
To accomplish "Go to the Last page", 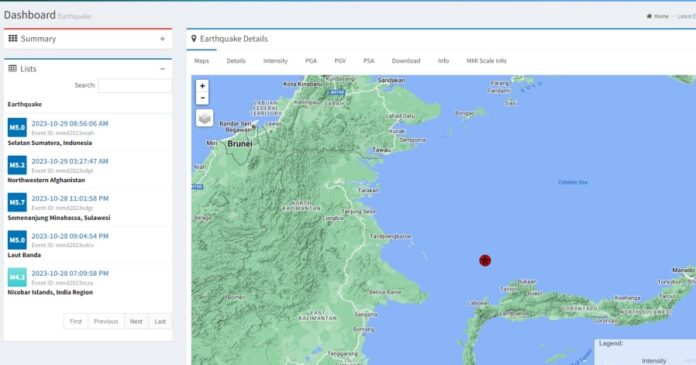I will point(160,321).
